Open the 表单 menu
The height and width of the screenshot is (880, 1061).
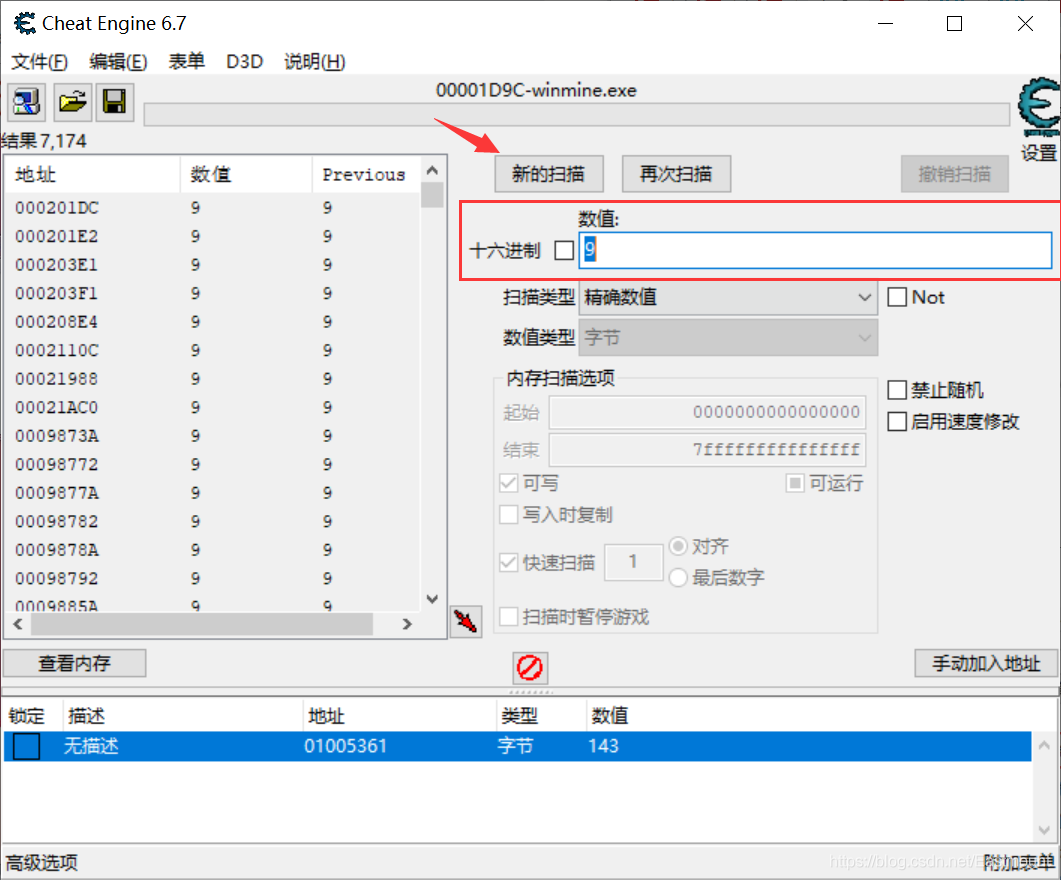pyautogui.click(x=187, y=62)
